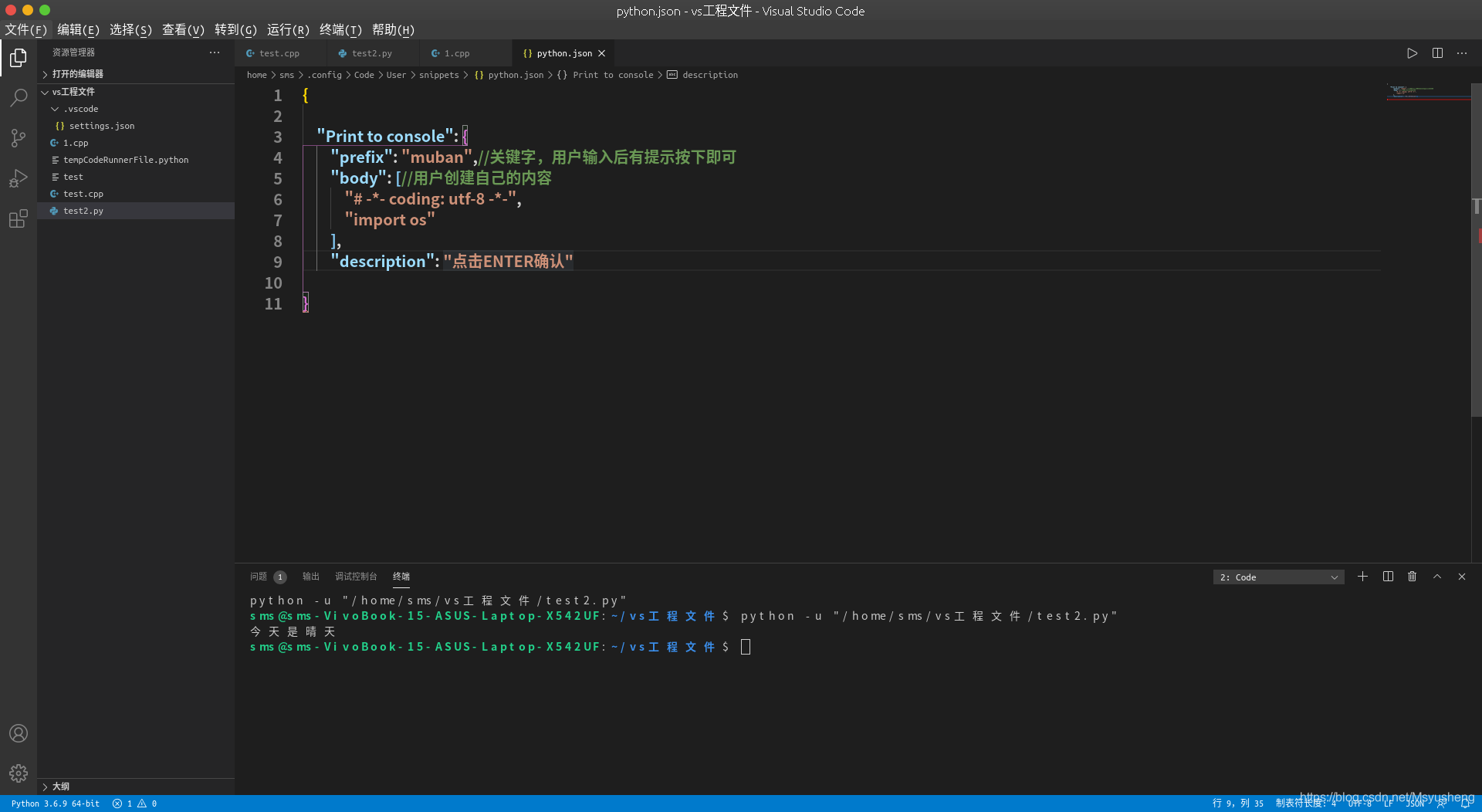Open the Manage gear icon
This screenshot has height=812, width=1482.
[19, 773]
